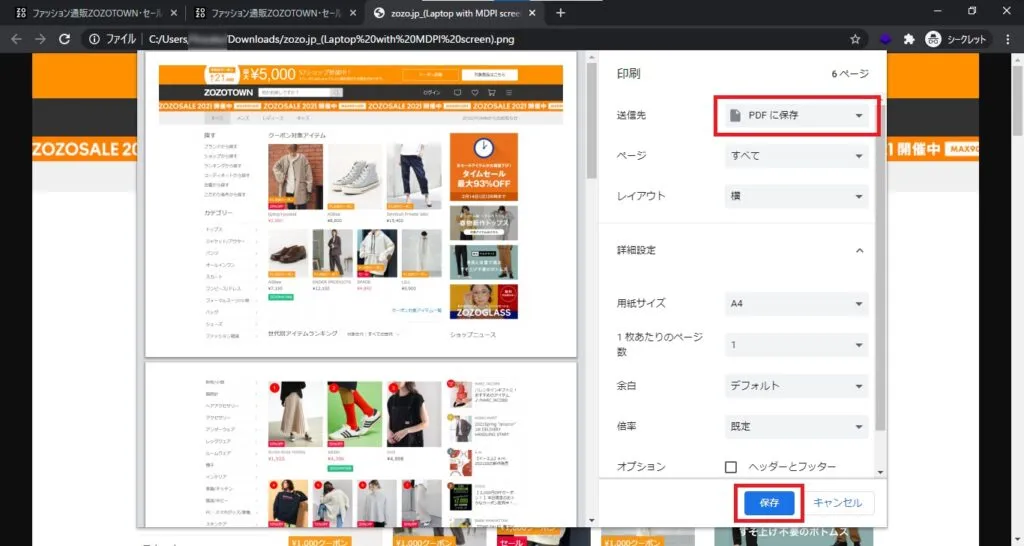Close the zozo.jp screenshot tab
Viewport: 1024px width, 546px height.
click(x=532, y=13)
